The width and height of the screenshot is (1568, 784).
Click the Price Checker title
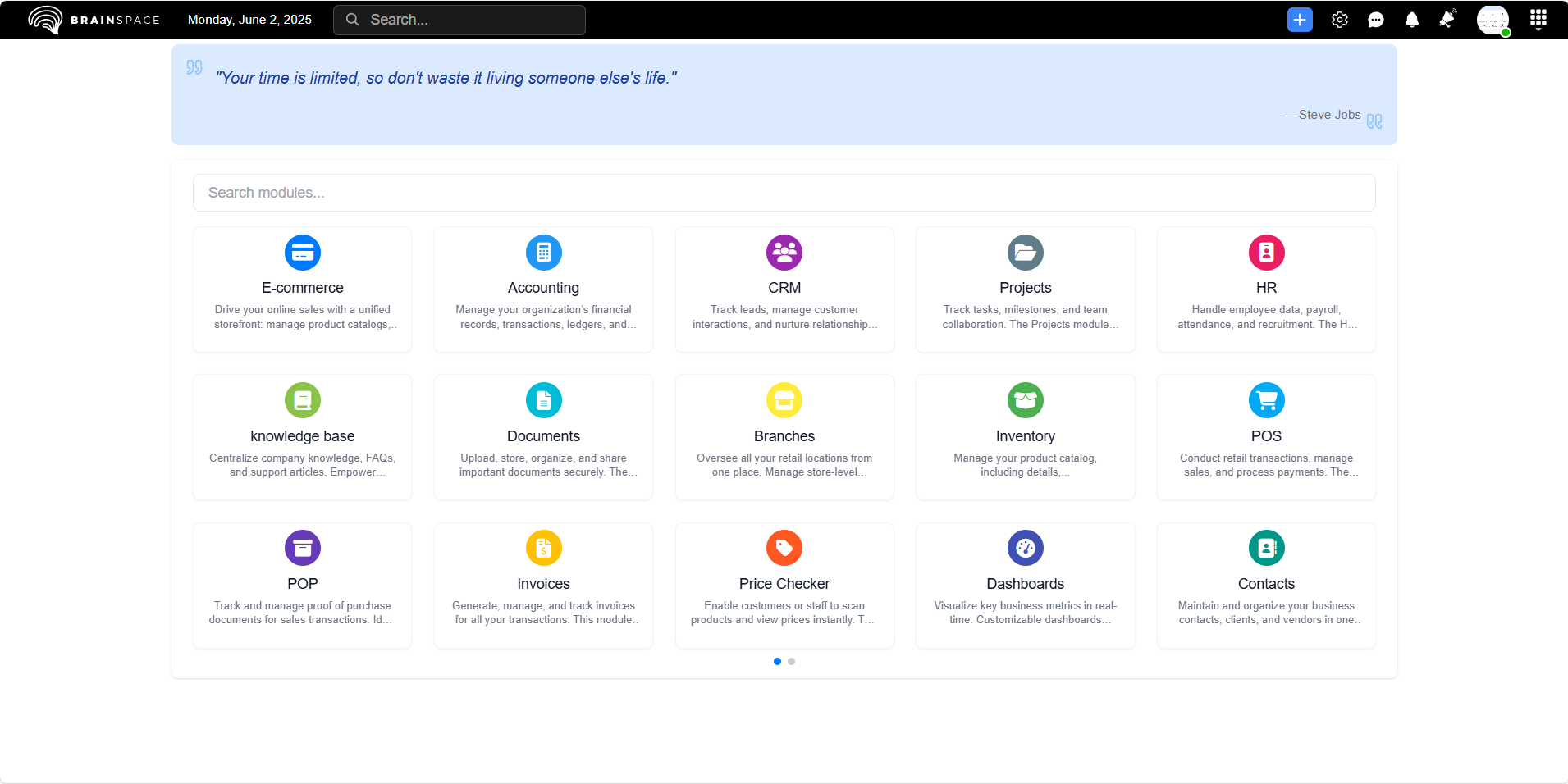pos(784,584)
